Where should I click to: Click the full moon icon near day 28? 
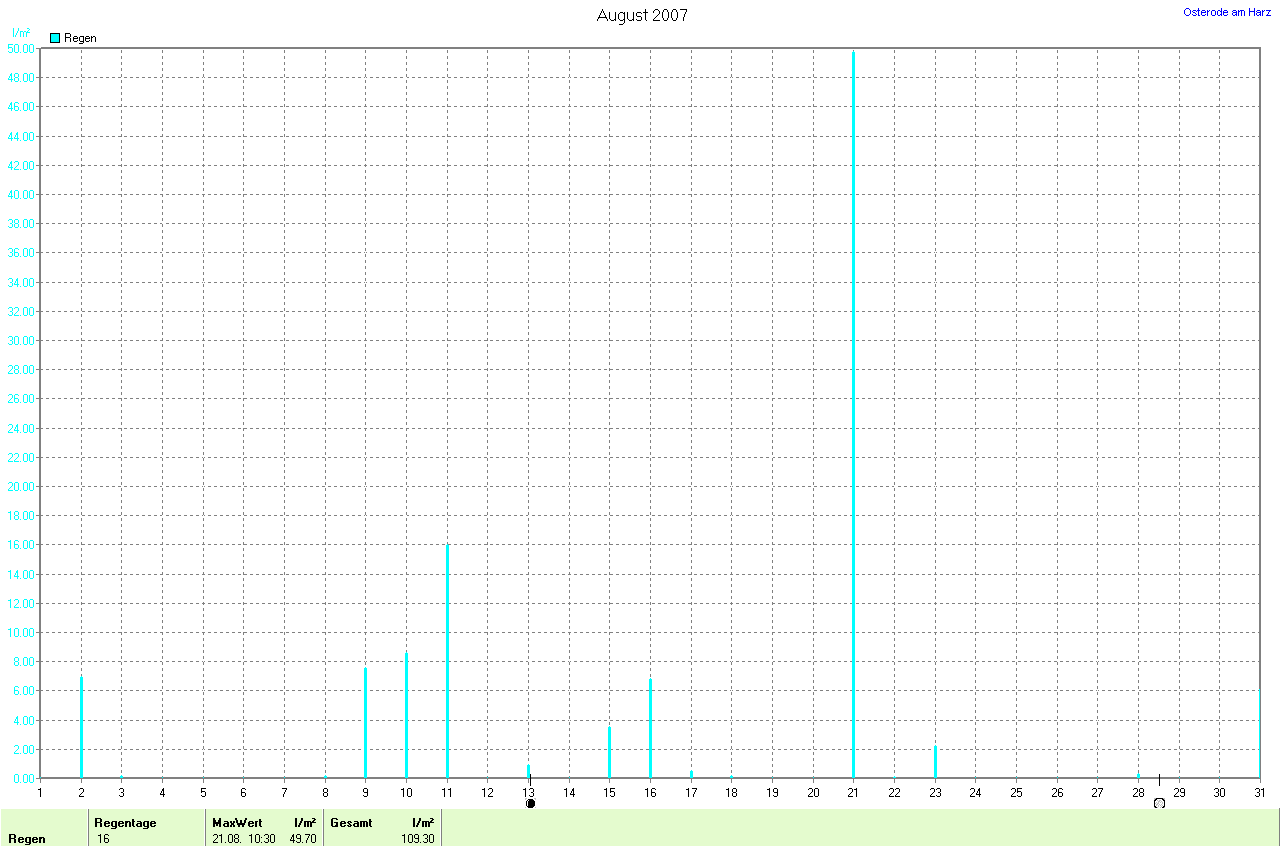1159,803
